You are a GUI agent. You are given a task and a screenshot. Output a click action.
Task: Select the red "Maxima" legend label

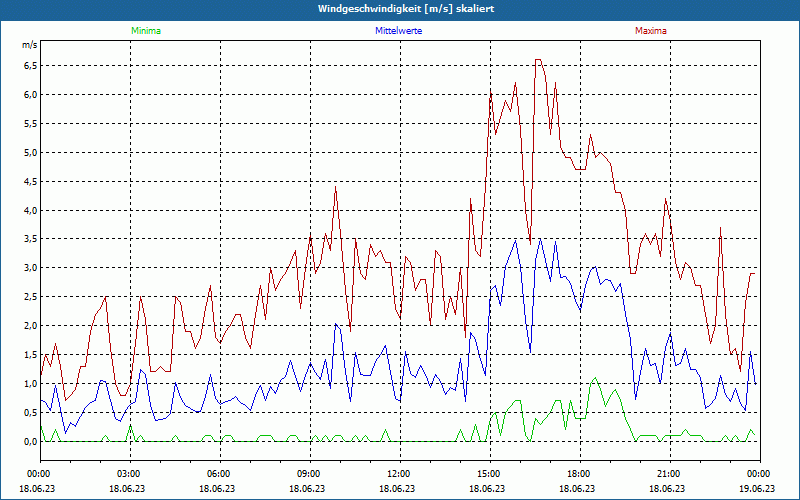pos(651,31)
